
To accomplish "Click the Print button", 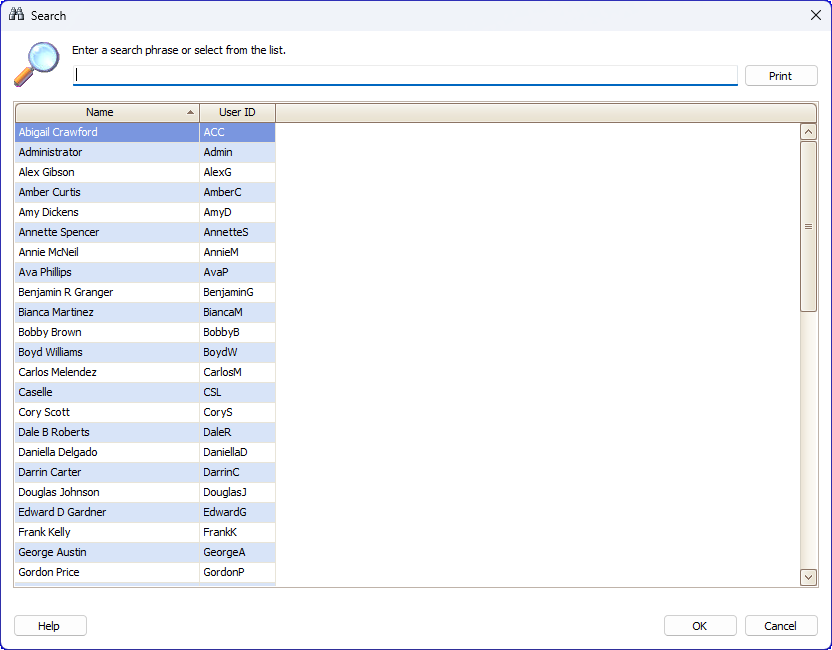I will 781,76.
